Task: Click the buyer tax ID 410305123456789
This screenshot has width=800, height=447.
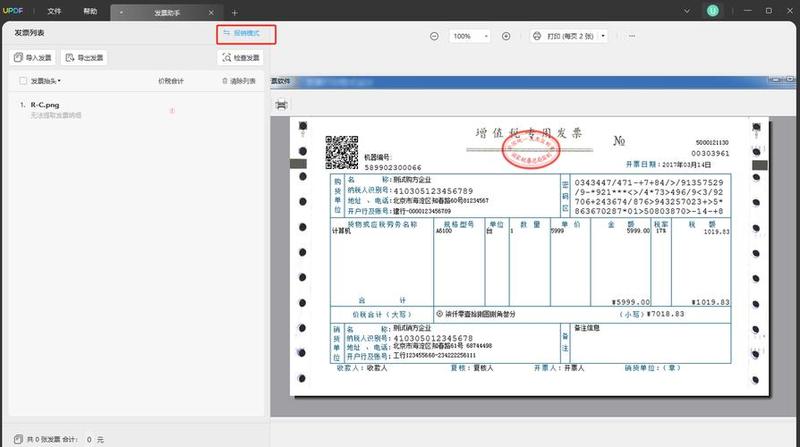Action: click(x=433, y=191)
